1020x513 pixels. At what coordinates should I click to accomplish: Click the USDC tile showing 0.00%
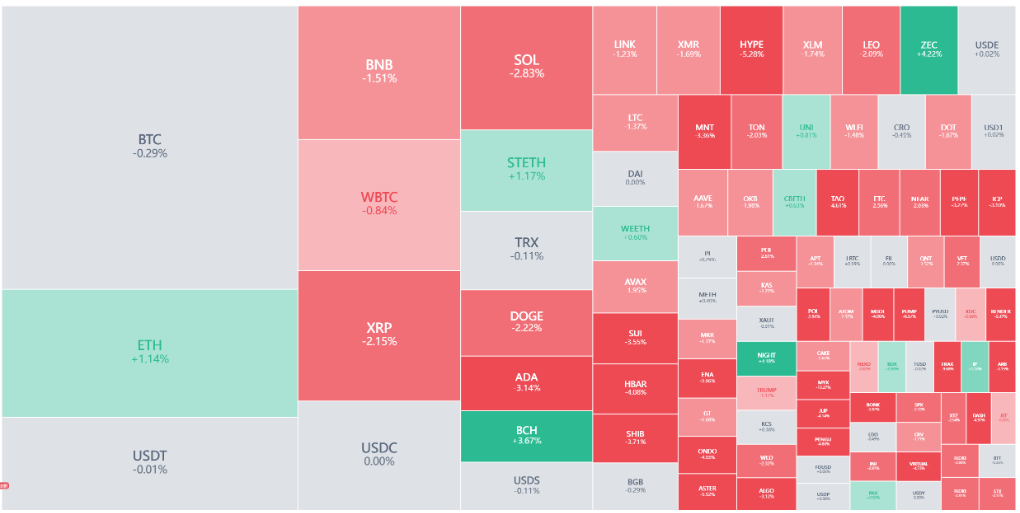coord(379,454)
